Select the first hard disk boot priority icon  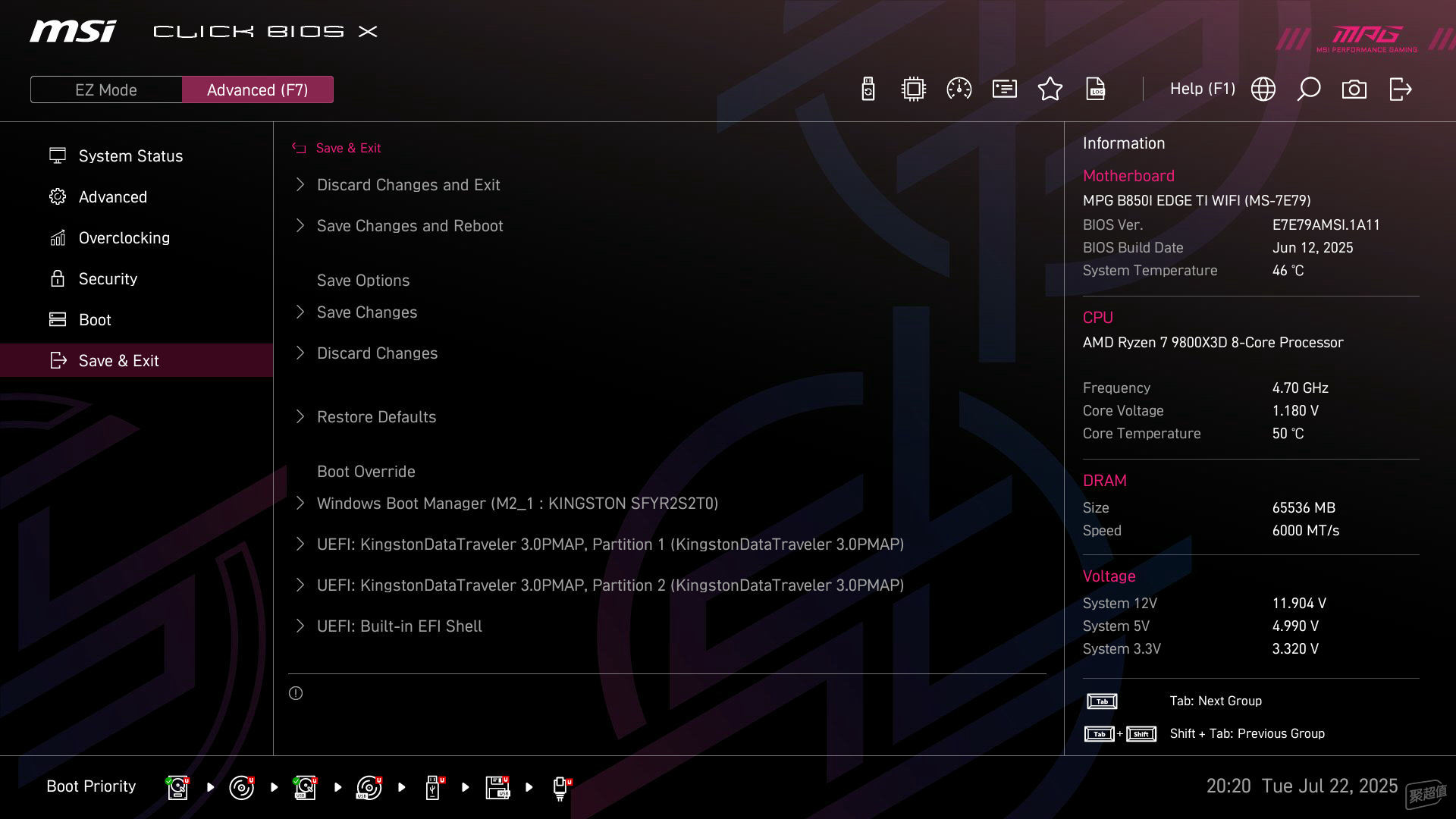pos(178,787)
